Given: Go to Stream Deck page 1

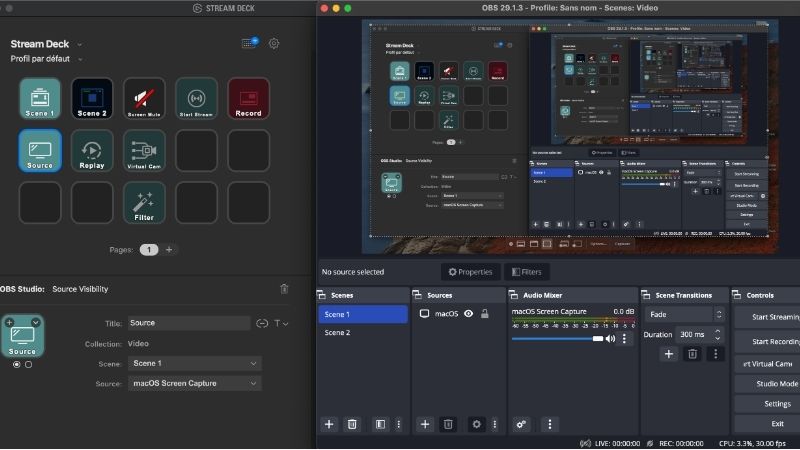Looking at the screenshot, I should pyautogui.click(x=149, y=249).
